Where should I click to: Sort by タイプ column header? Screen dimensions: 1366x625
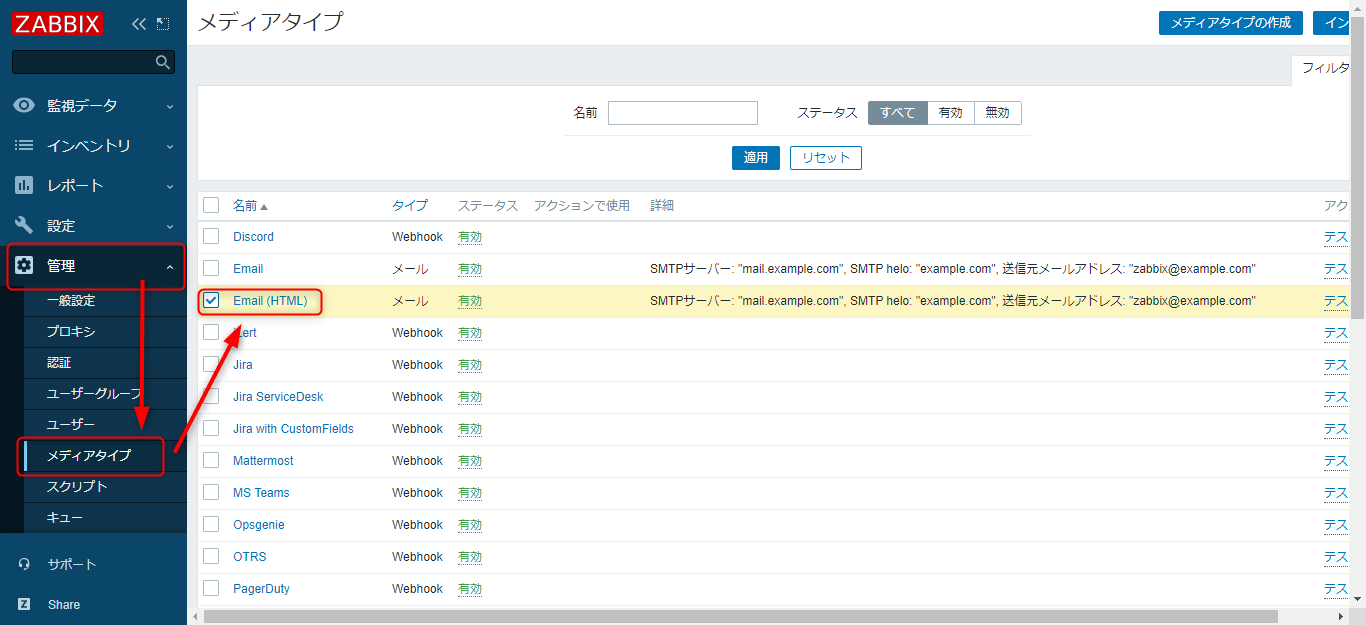tap(410, 205)
